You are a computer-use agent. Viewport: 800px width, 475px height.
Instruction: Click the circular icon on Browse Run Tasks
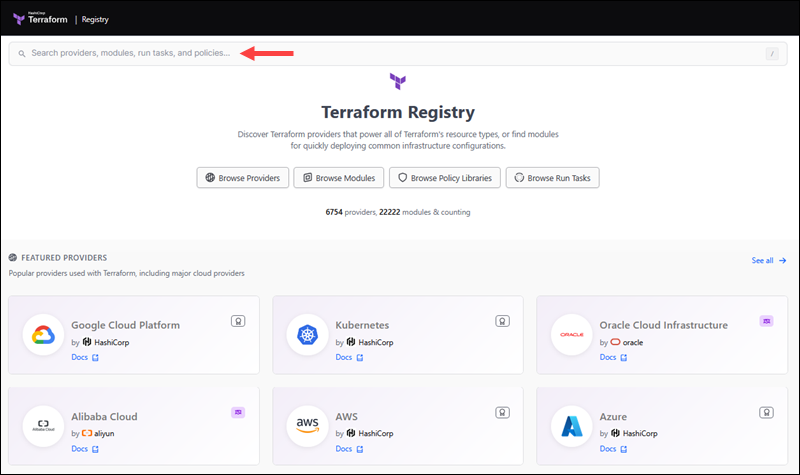[x=519, y=178]
